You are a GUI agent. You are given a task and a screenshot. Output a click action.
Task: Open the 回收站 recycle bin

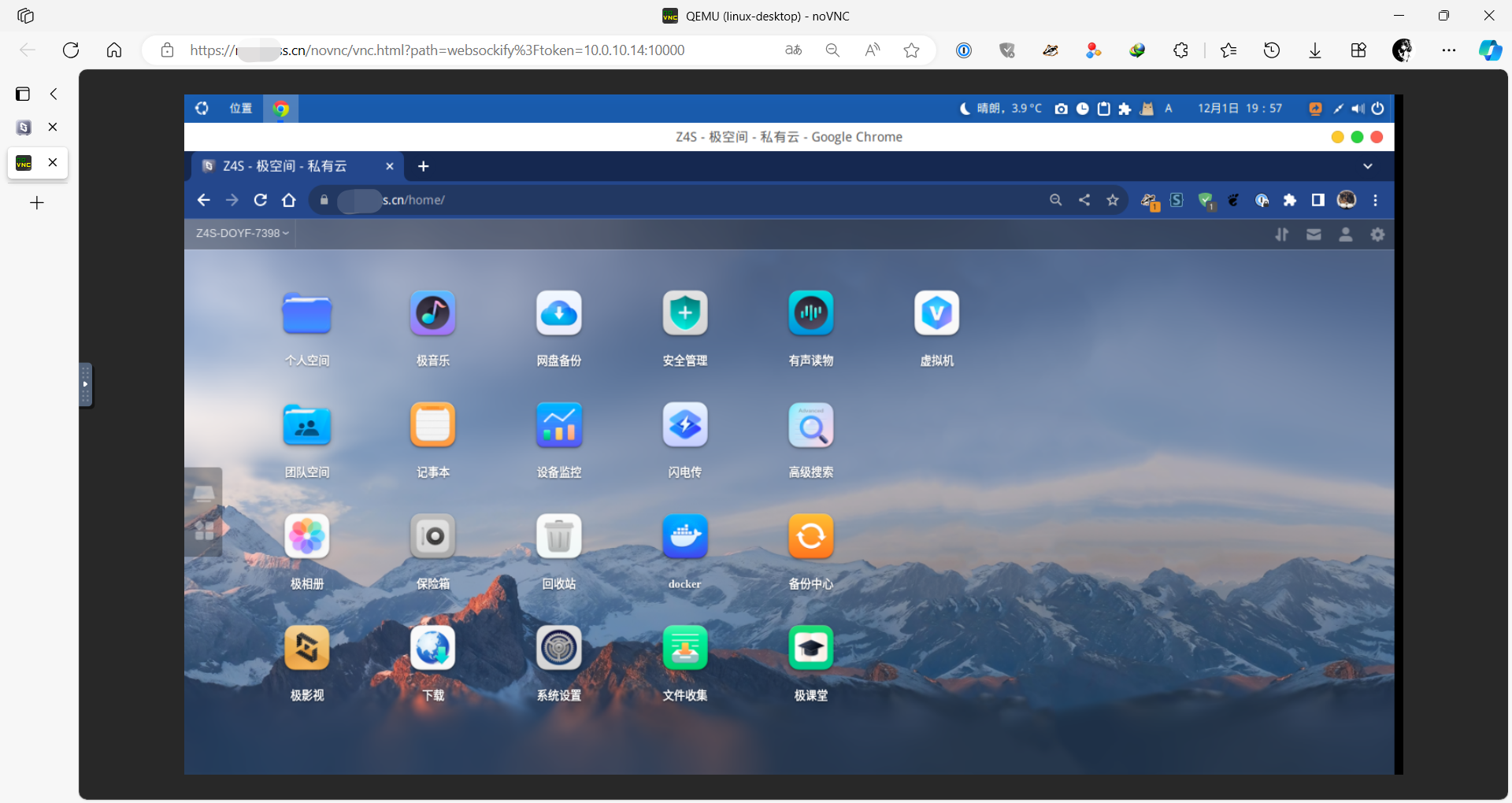(x=559, y=537)
